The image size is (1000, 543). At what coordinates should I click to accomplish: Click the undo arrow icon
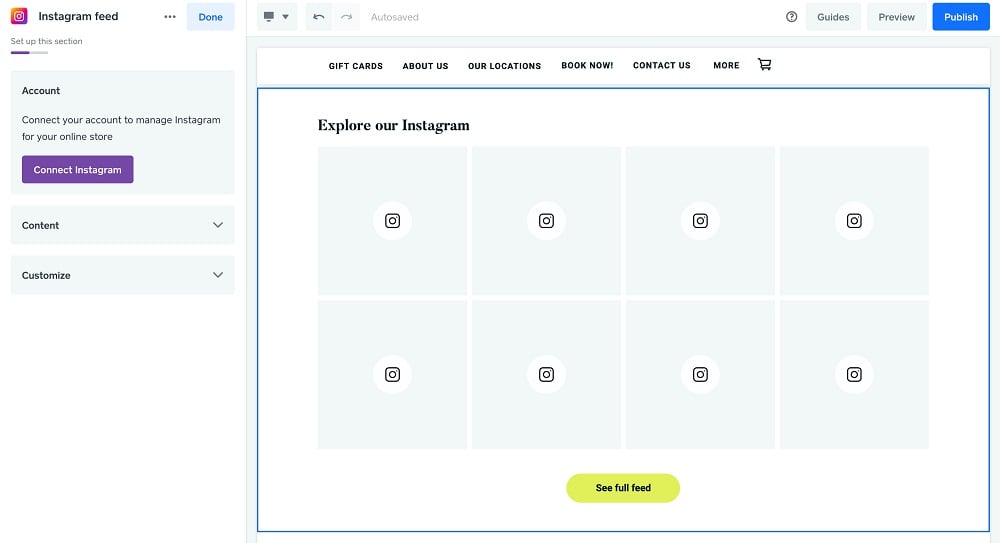click(318, 17)
